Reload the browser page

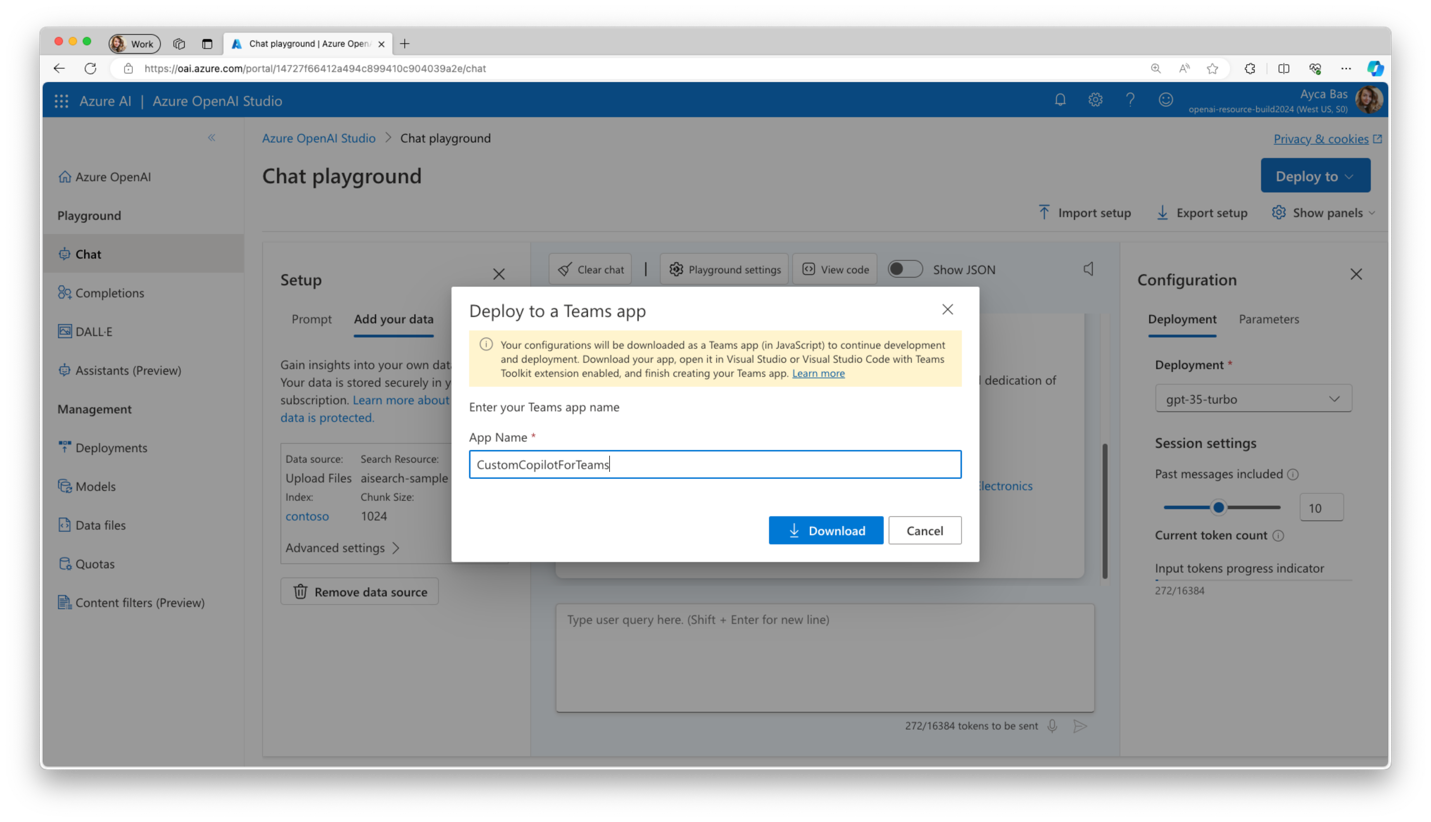(x=90, y=69)
